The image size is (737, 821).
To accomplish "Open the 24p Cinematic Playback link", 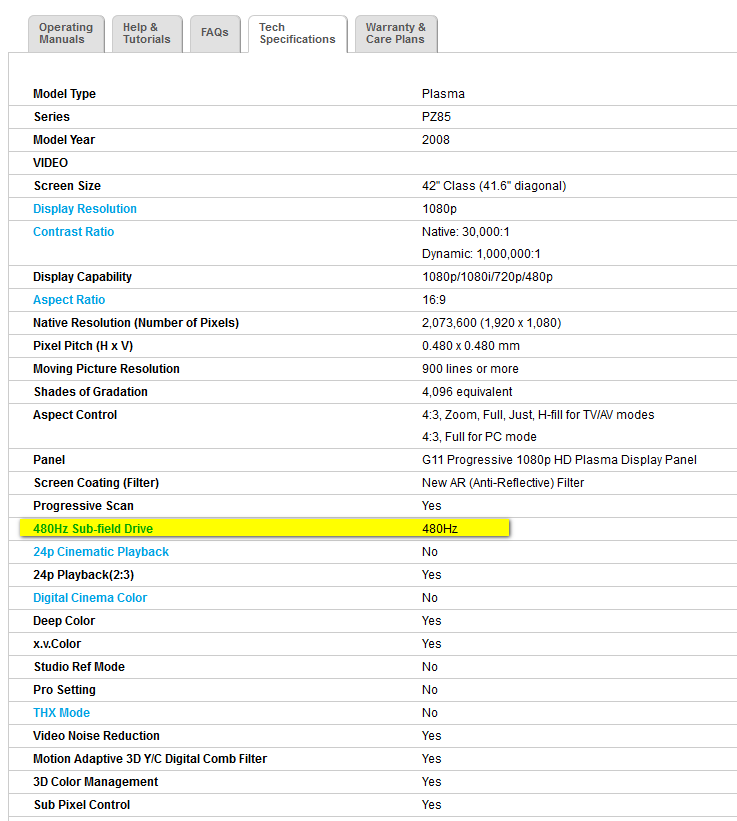I will (x=101, y=552).
